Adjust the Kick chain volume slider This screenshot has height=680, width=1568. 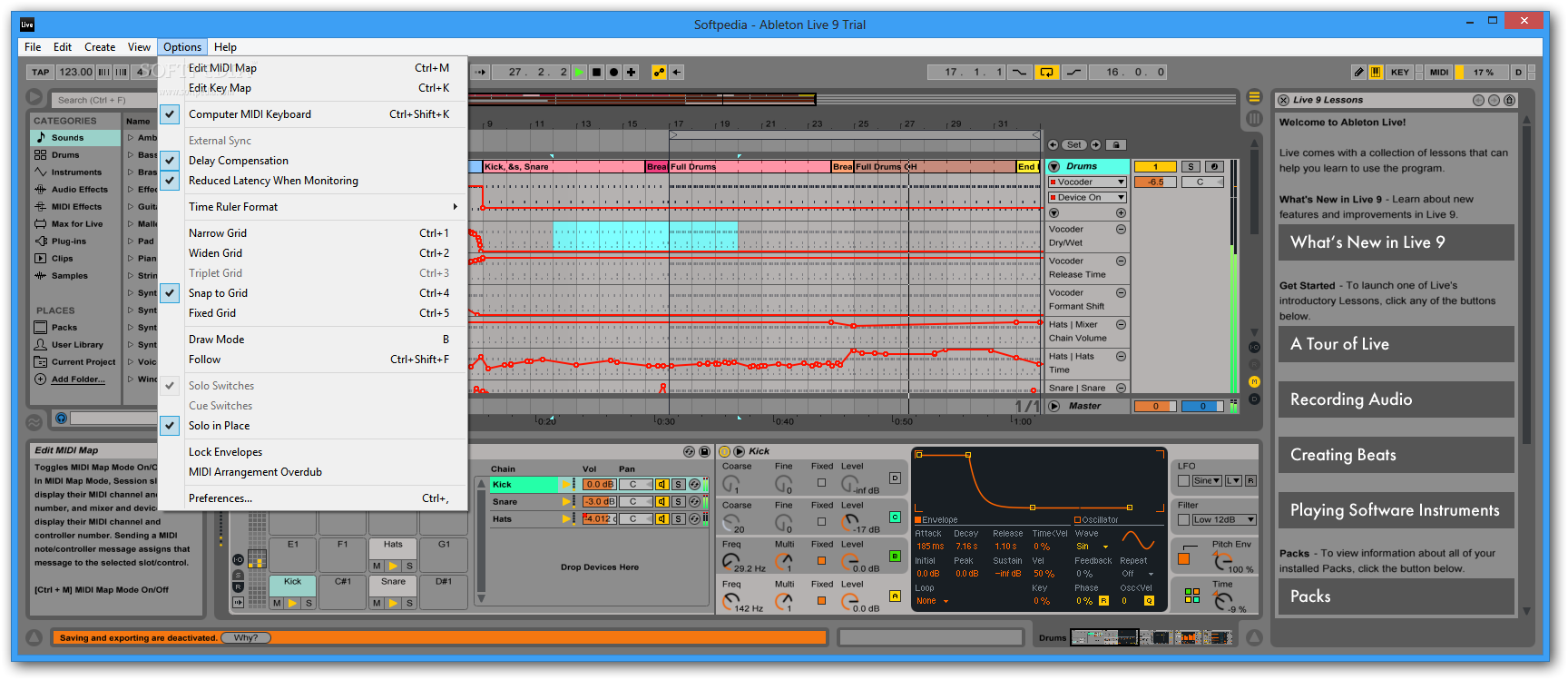click(599, 485)
